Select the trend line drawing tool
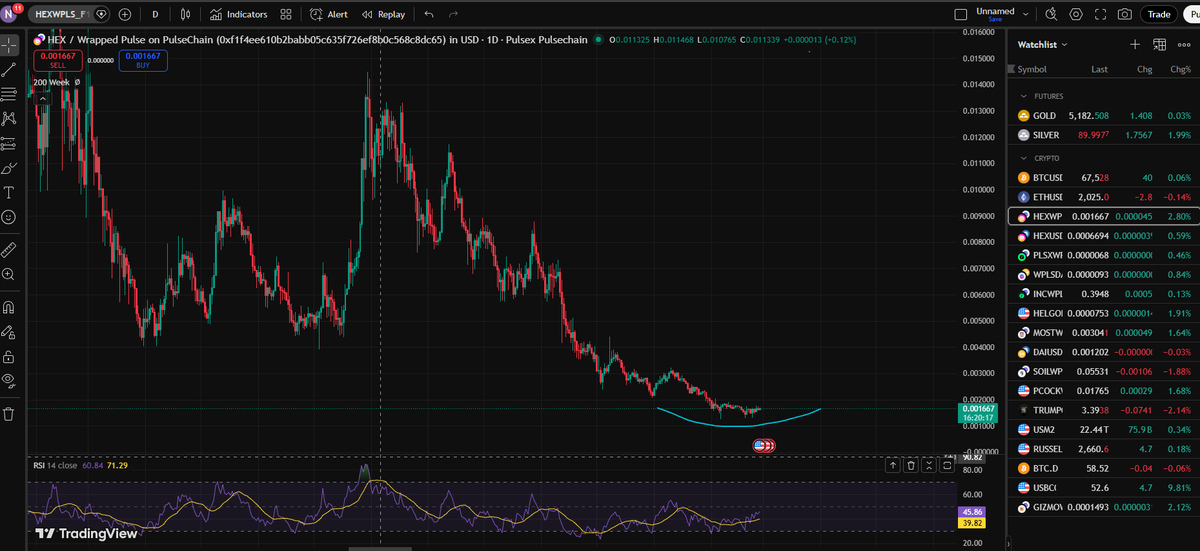1200x551 pixels. (9, 70)
